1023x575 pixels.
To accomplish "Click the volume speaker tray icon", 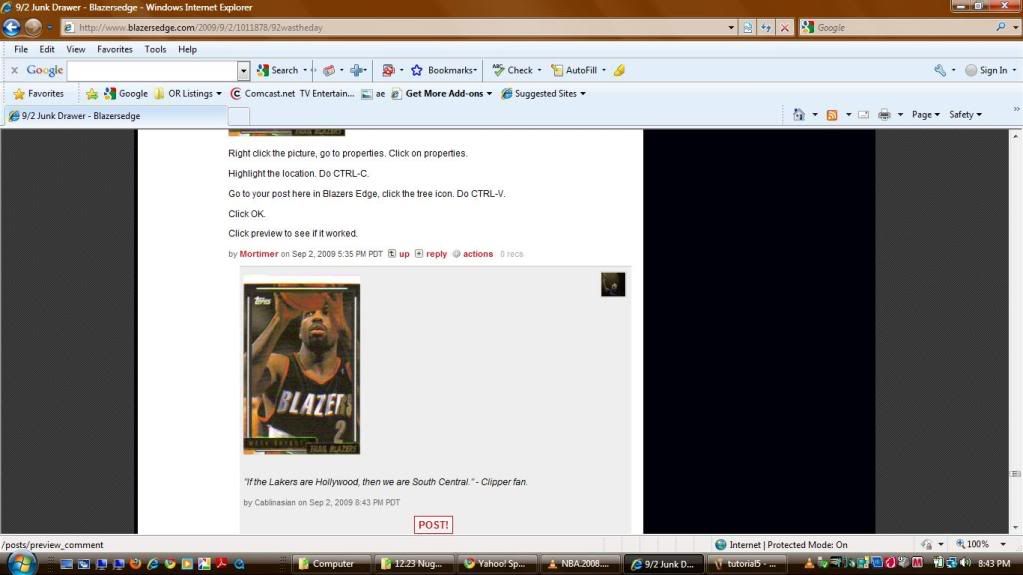I will coord(966,563).
